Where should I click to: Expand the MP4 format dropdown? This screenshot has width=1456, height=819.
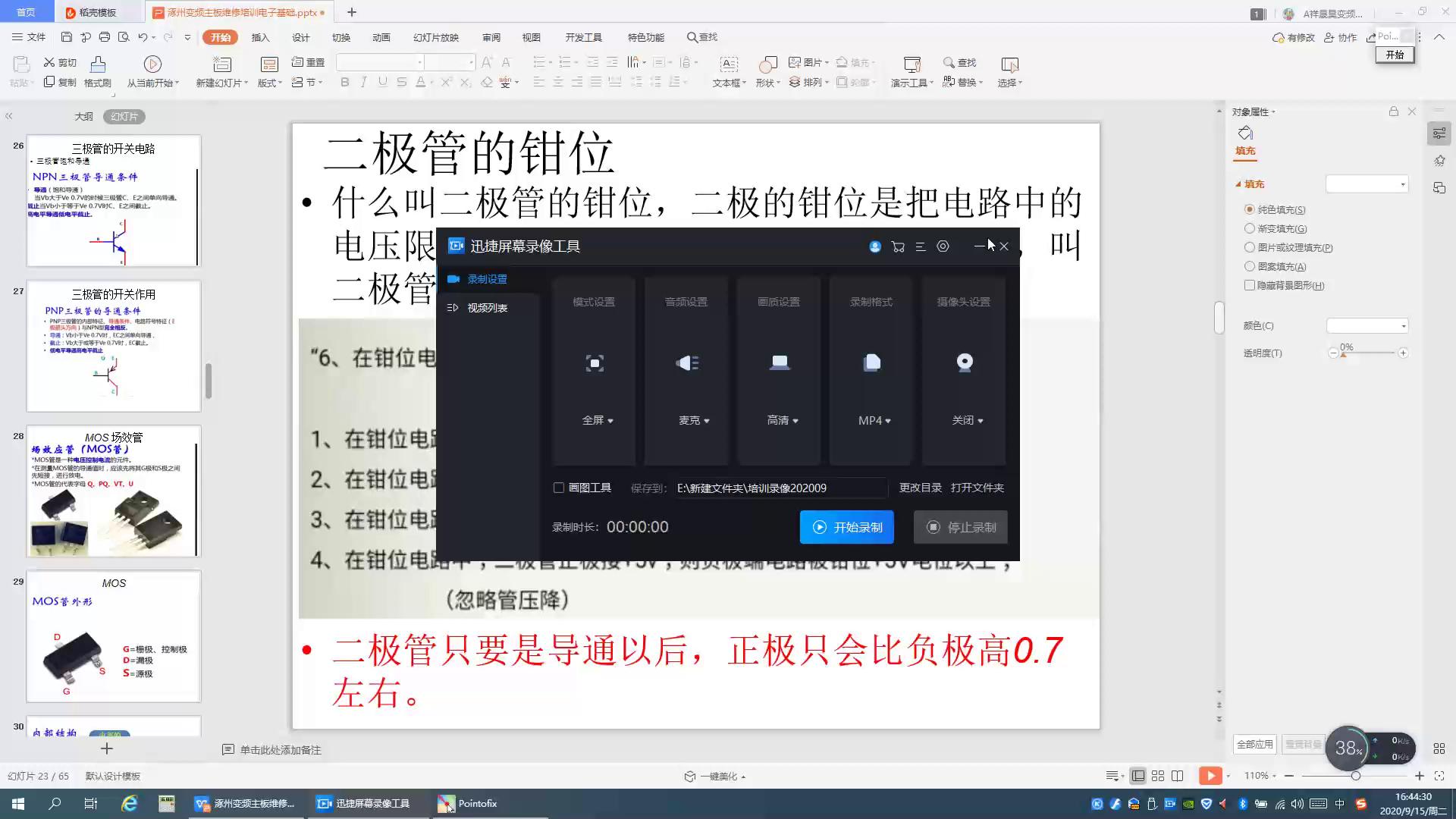pyautogui.click(x=874, y=420)
